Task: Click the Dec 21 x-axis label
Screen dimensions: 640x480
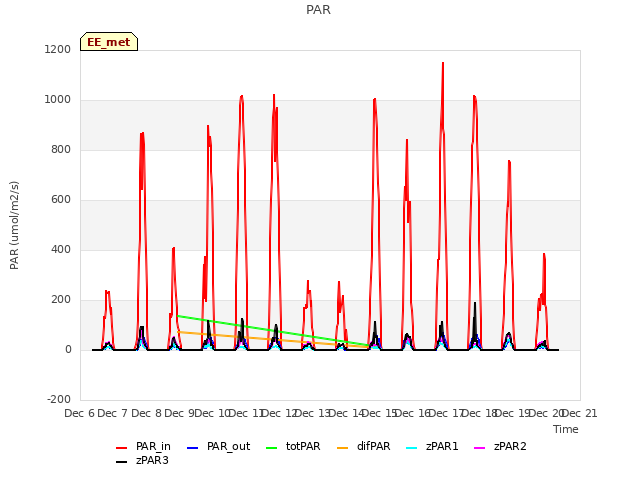Action: [x=580, y=413]
